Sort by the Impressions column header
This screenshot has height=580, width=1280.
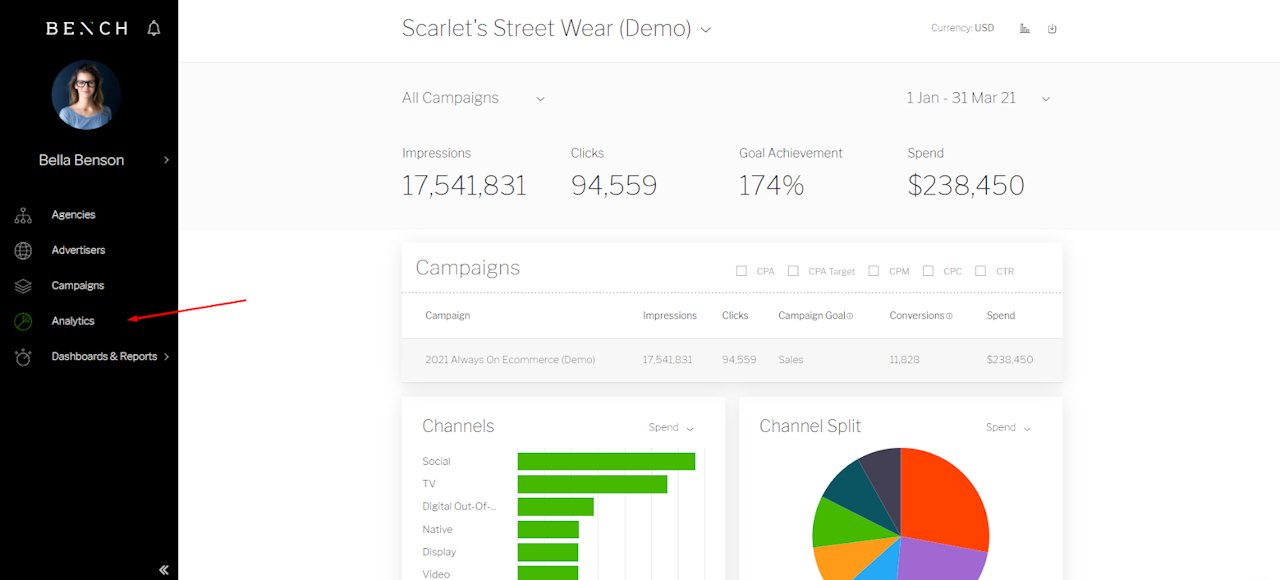[x=670, y=316]
